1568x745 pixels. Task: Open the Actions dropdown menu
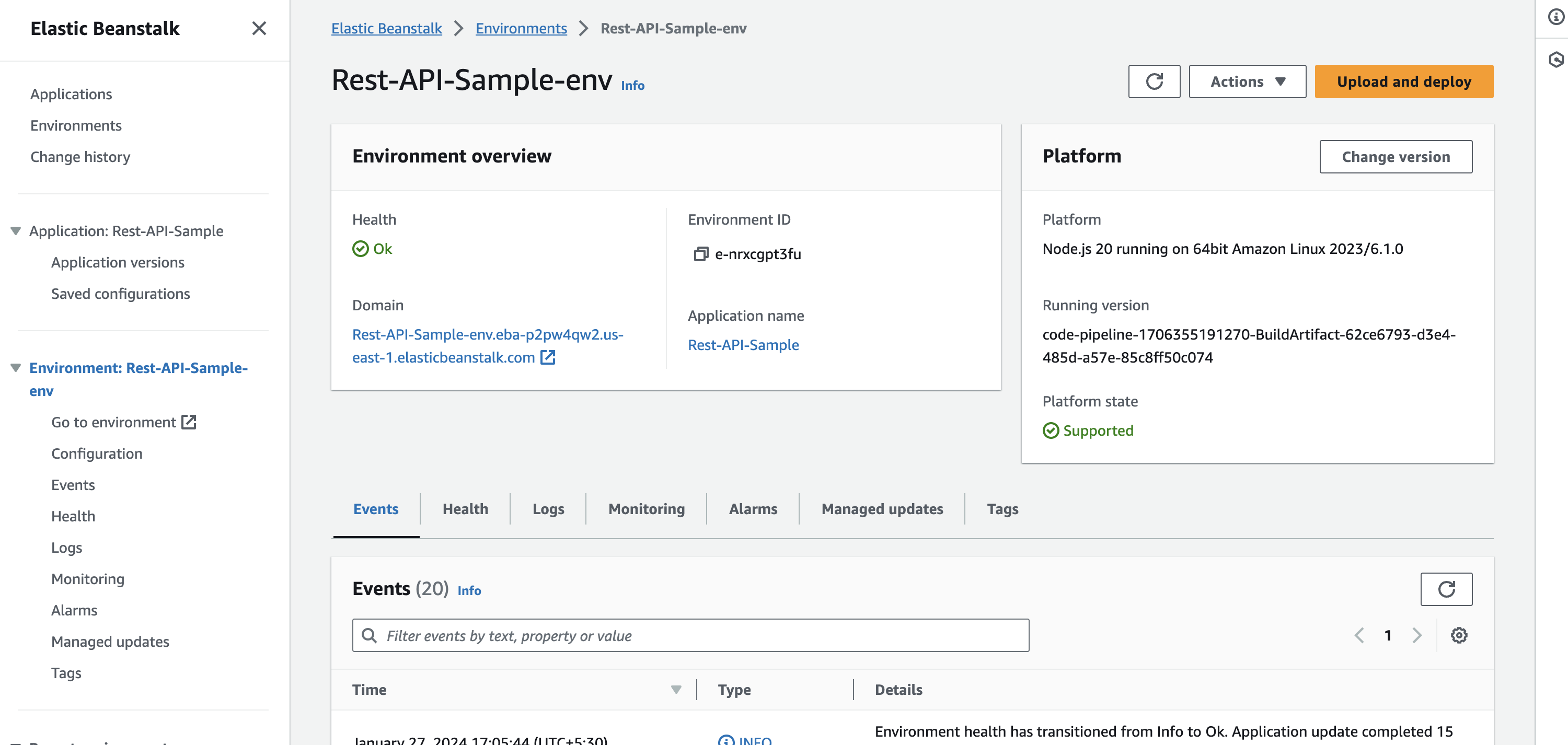click(x=1247, y=82)
